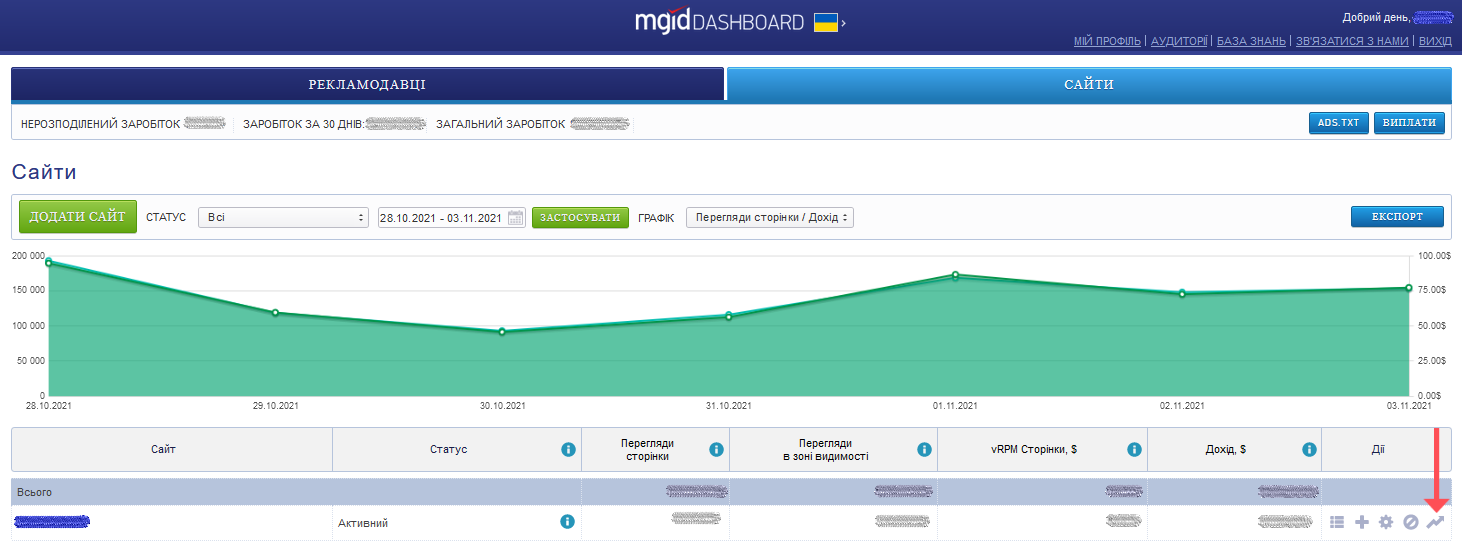Expand the Статус dropdown showing Всі

point(284,218)
